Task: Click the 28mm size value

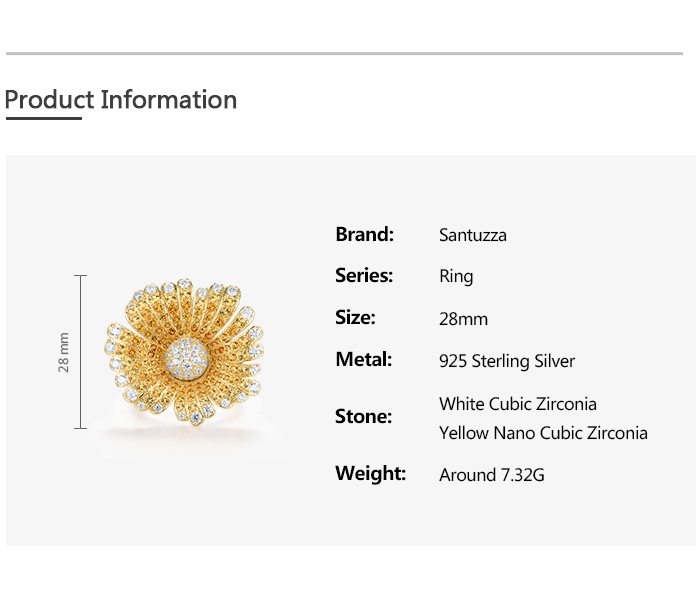Action: click(x=463, y=319)
